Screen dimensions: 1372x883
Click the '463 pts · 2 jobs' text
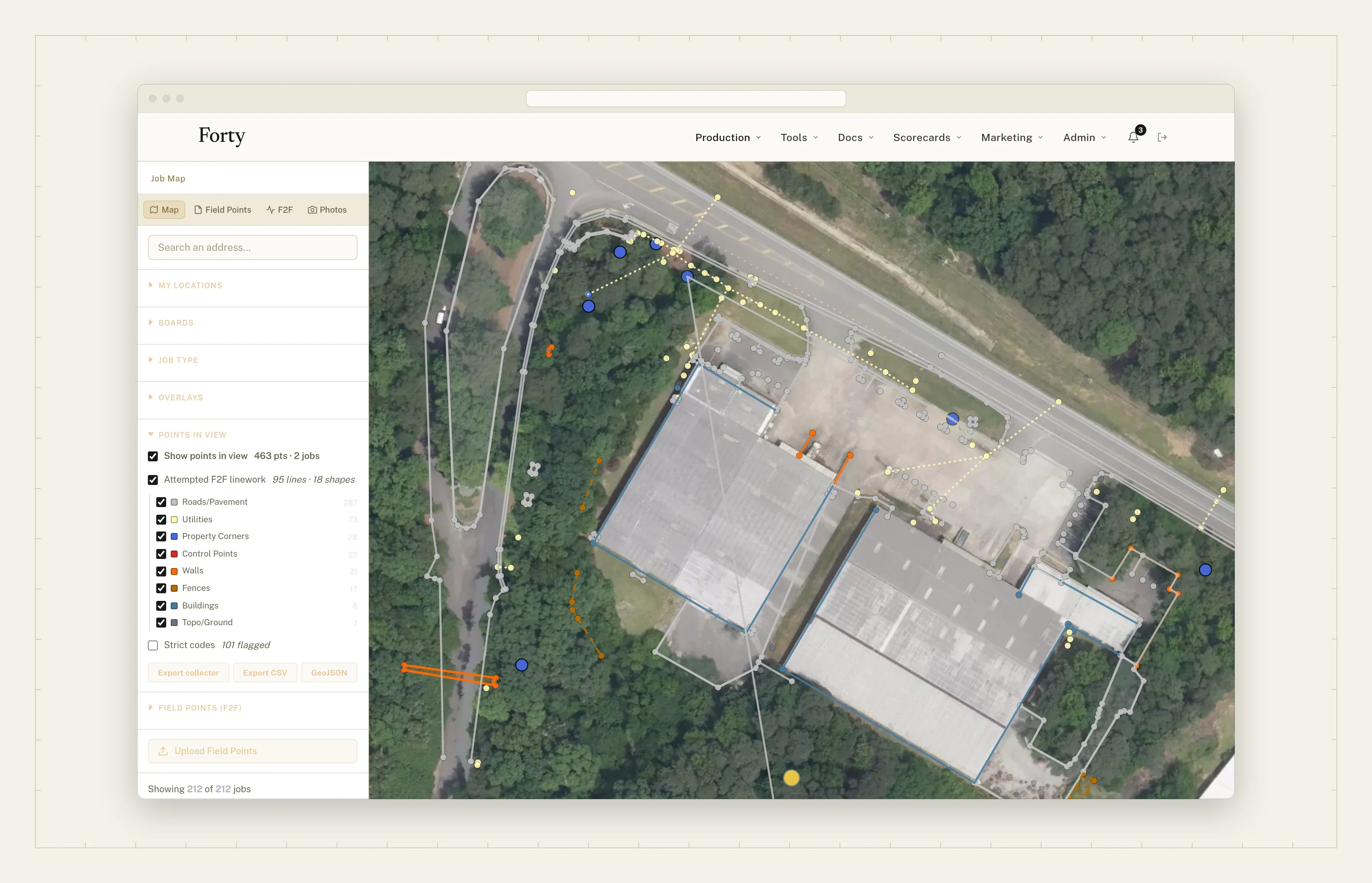point(287,456)
